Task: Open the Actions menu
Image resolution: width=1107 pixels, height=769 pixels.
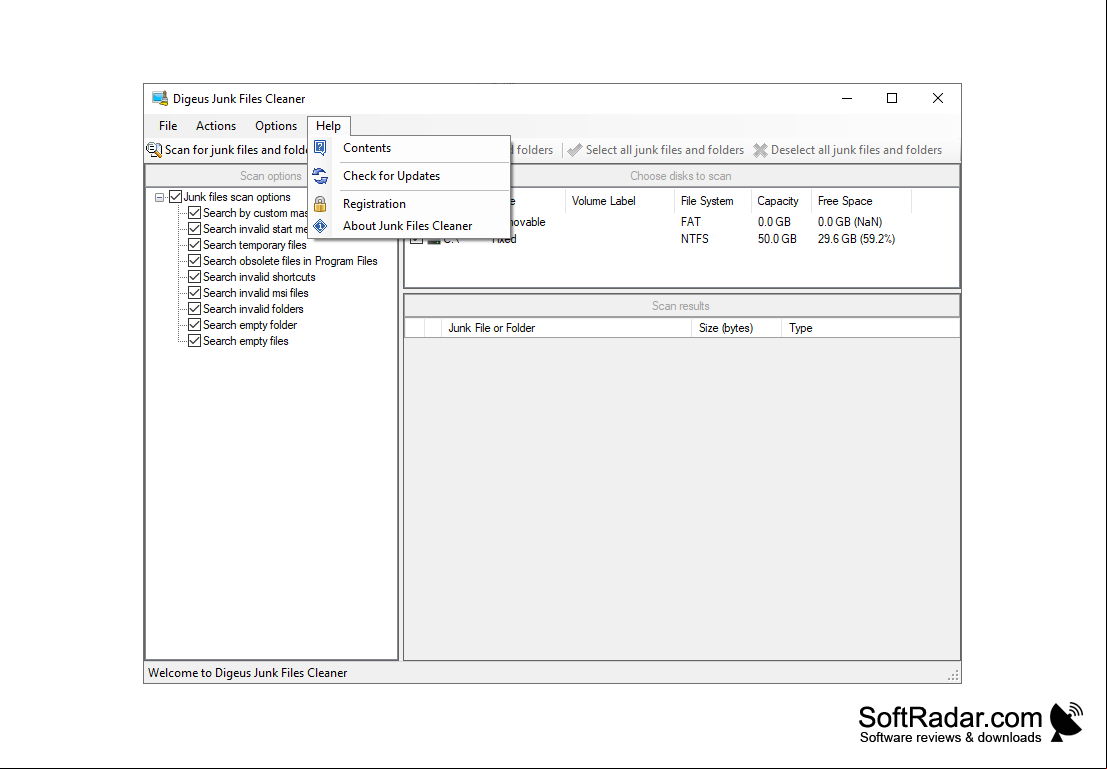Action: coord(216,126)
